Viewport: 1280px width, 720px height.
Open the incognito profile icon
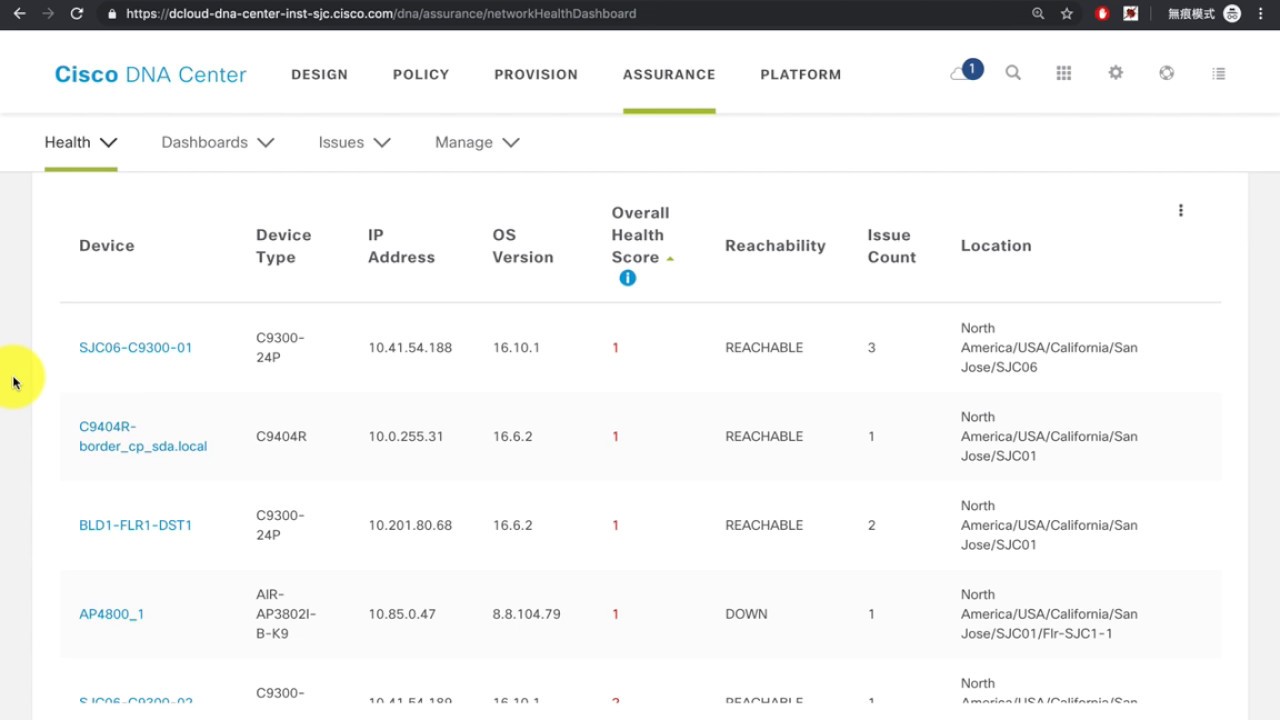1233,14
